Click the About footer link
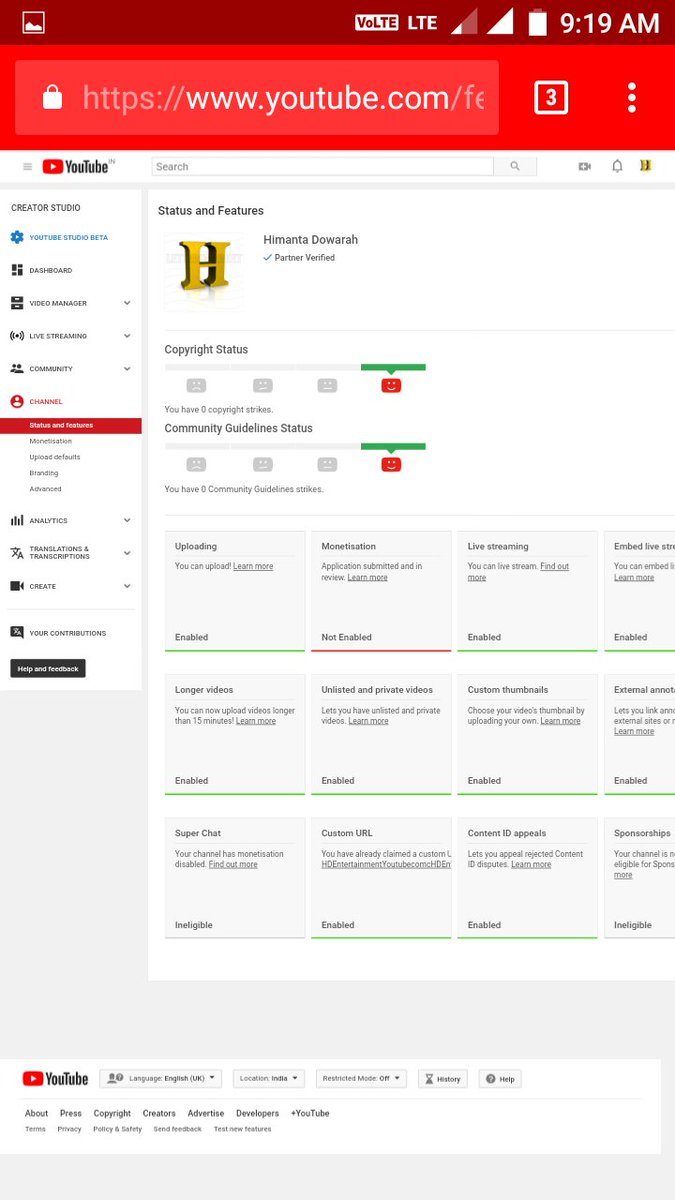The height and width of the screenshot is (1200, 675). pos(36,1113)
